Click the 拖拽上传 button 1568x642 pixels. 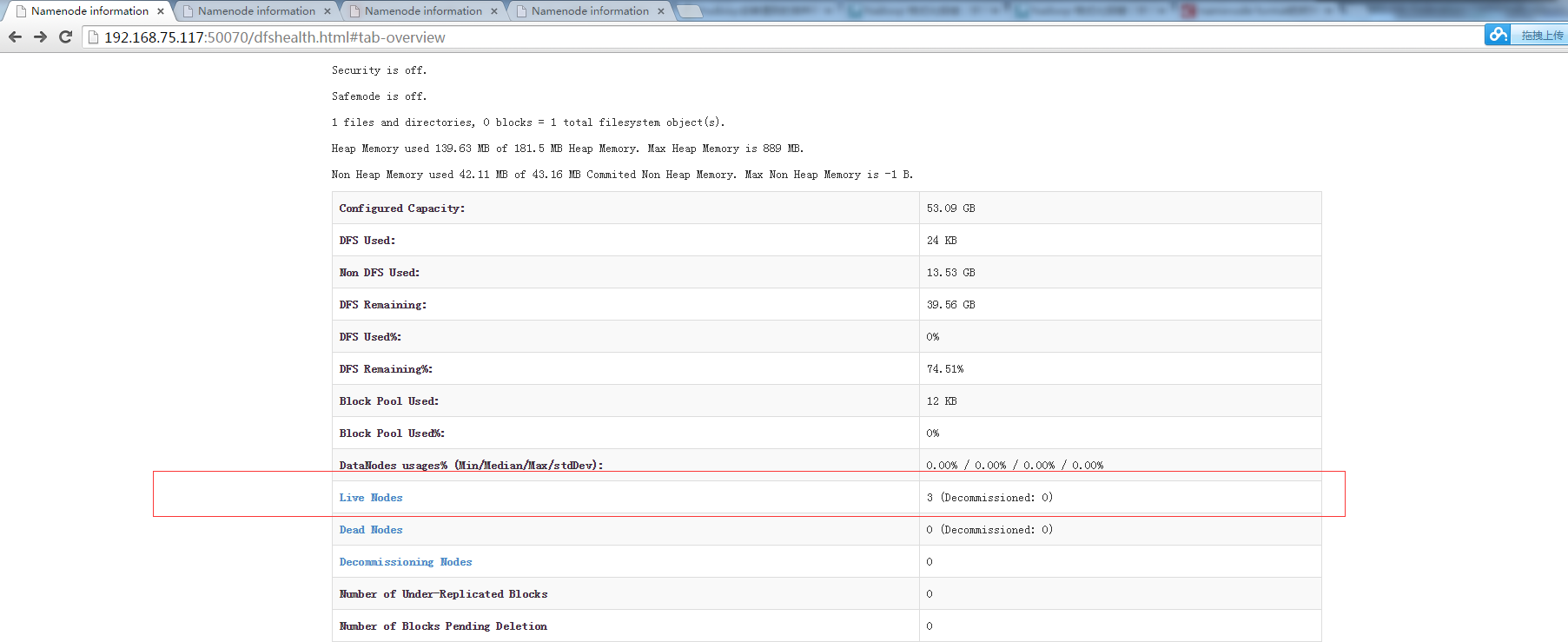[1541, 36]
